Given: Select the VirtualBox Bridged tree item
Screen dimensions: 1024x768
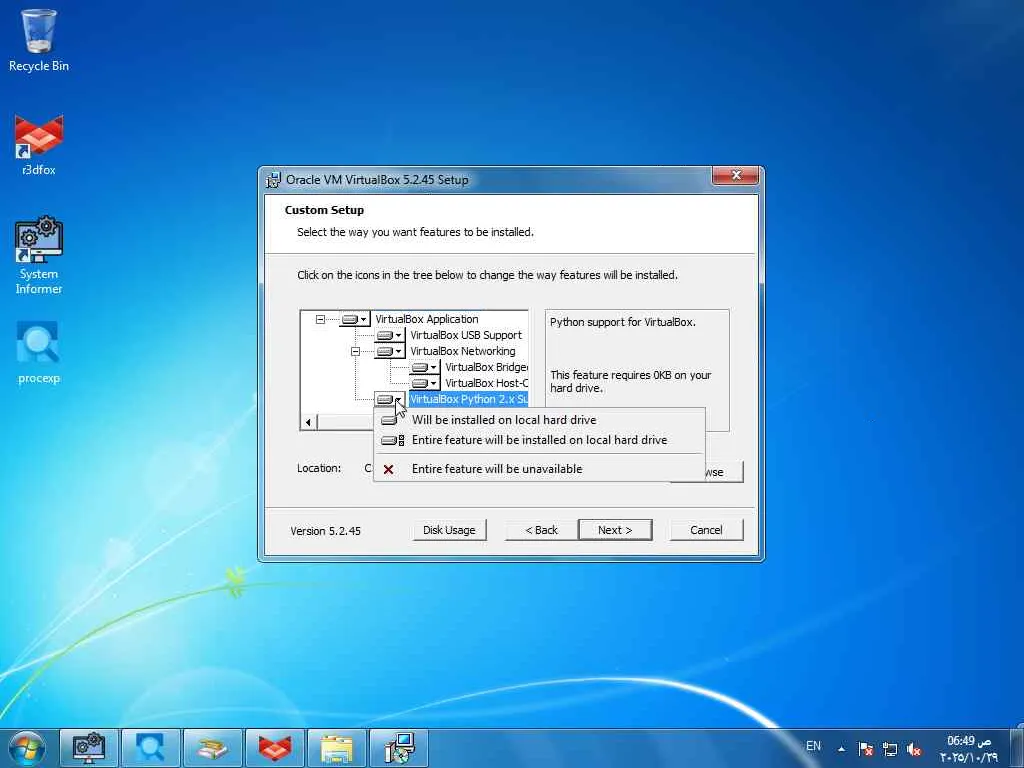Looking at the screenshot, I should pos(486,367).
